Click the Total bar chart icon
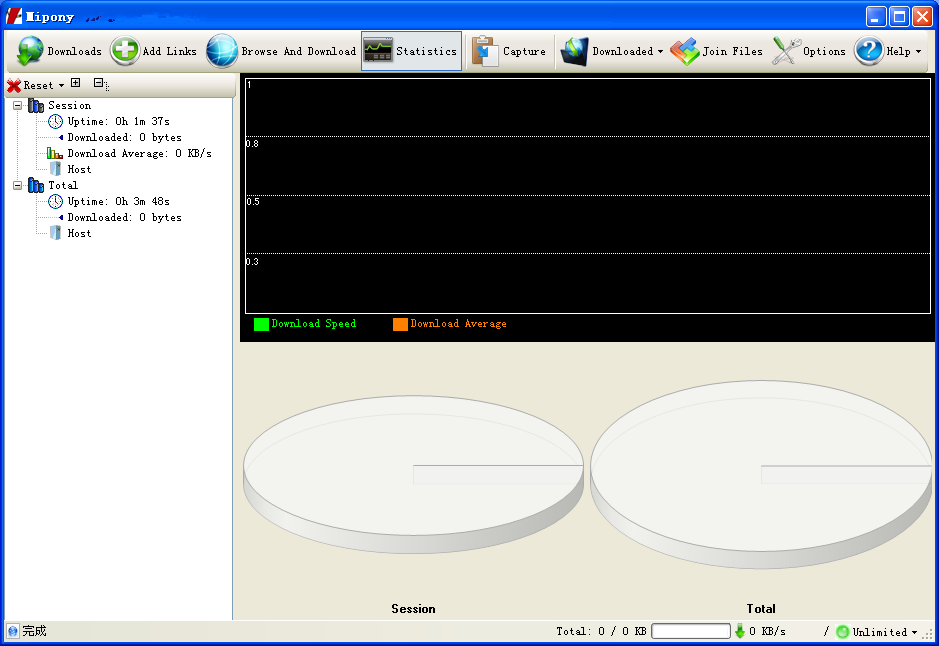 [x=36, y=186]
